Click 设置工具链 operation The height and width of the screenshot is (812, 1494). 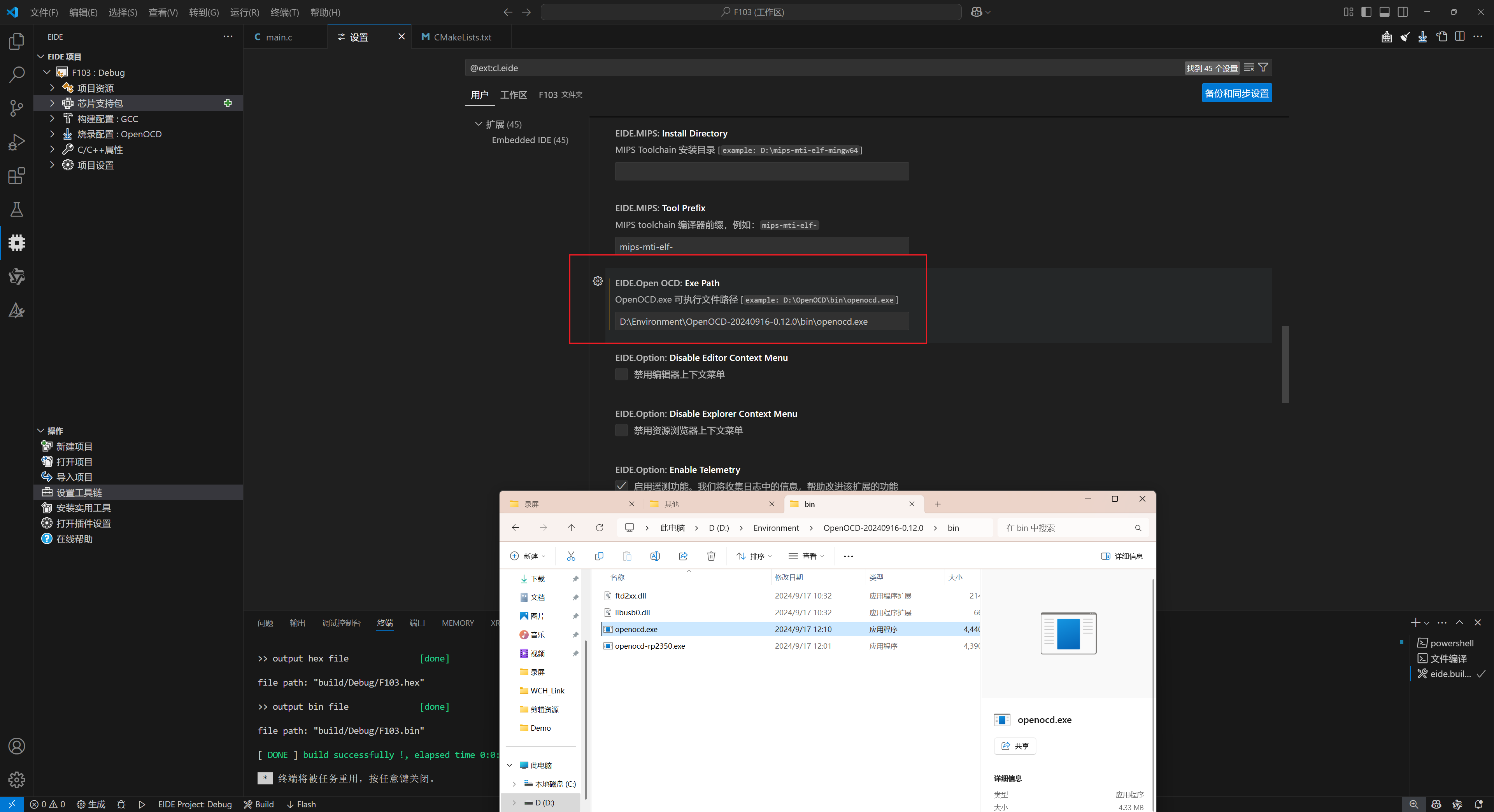point(138,493)
